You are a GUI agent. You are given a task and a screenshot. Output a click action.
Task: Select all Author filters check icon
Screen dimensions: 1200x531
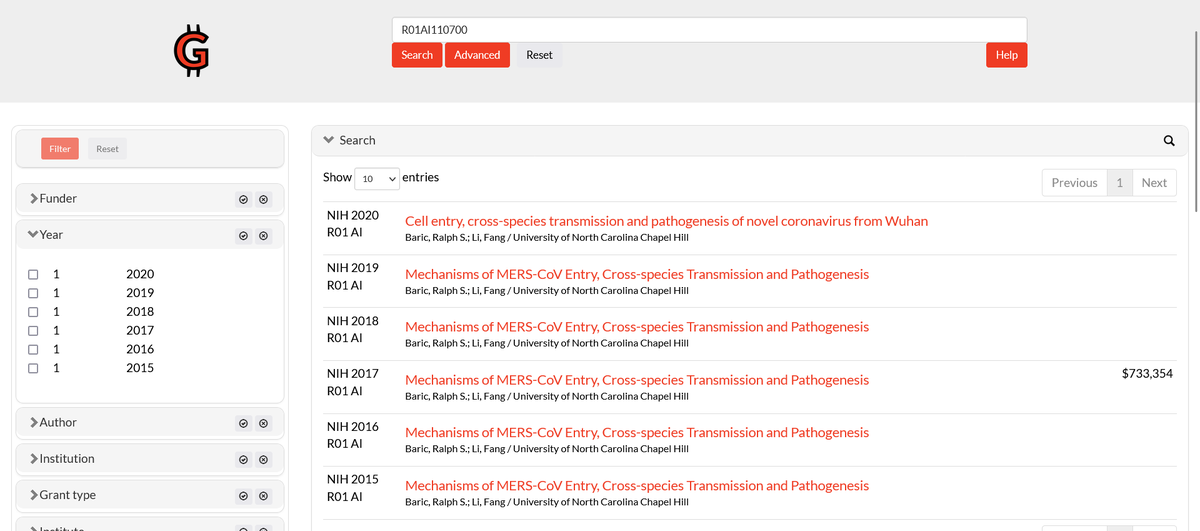(243, 424)
